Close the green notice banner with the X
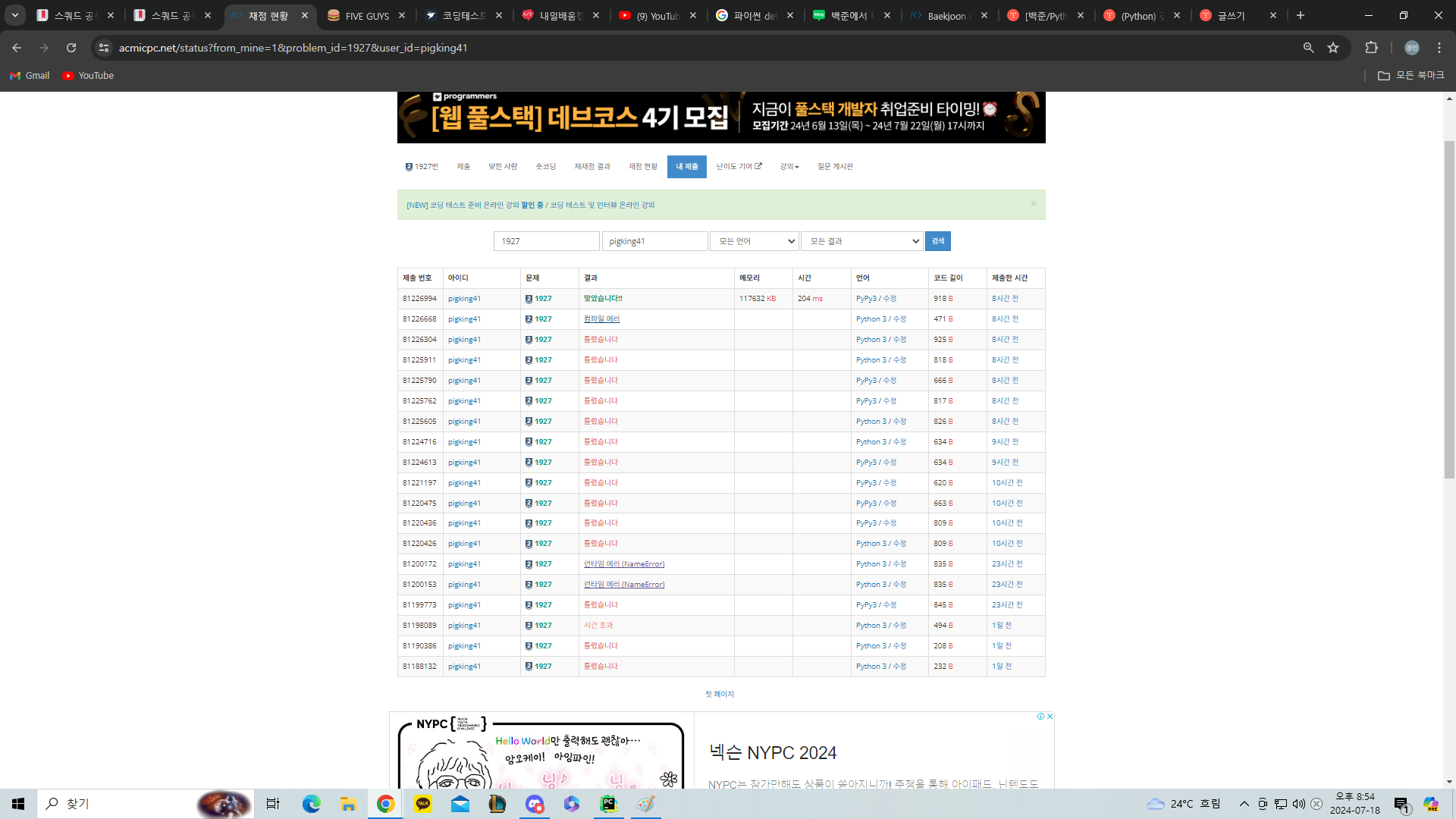The width and height of the screenshot is (1456, 819). [x=1033, y=204]
